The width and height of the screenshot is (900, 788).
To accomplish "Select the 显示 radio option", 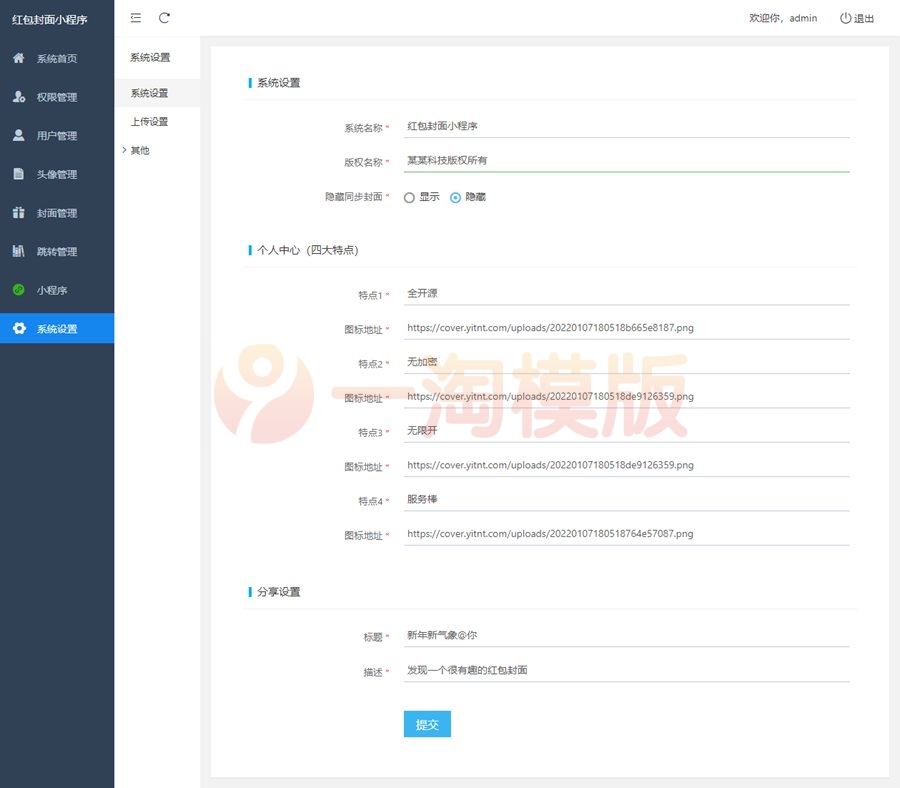I will click(x=408, y=197).
